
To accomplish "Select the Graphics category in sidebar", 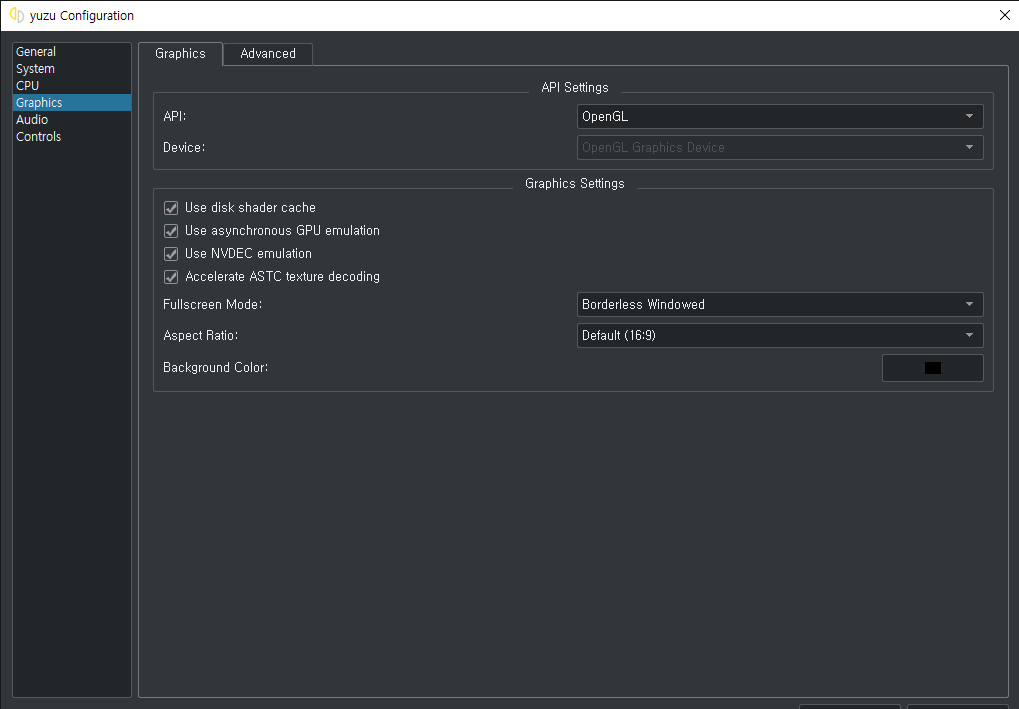I will 72,103.
